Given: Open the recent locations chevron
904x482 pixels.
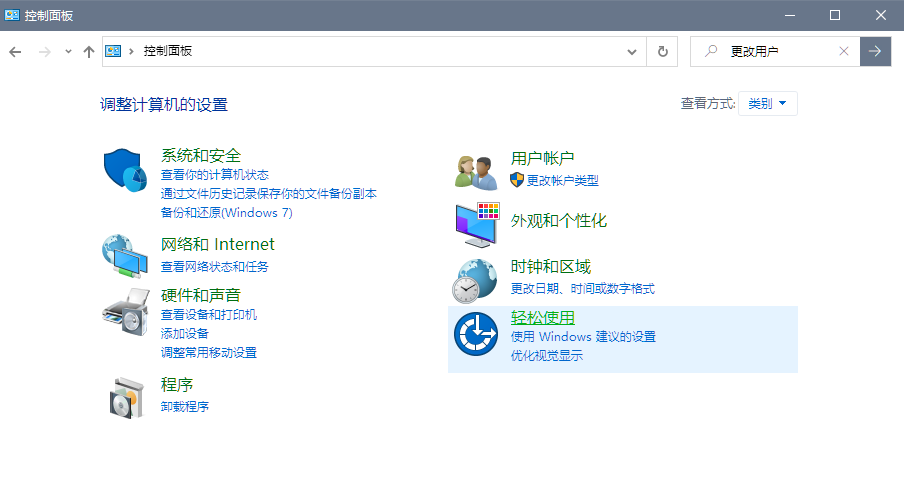Looking at the screenshot, I should (68, 51).
